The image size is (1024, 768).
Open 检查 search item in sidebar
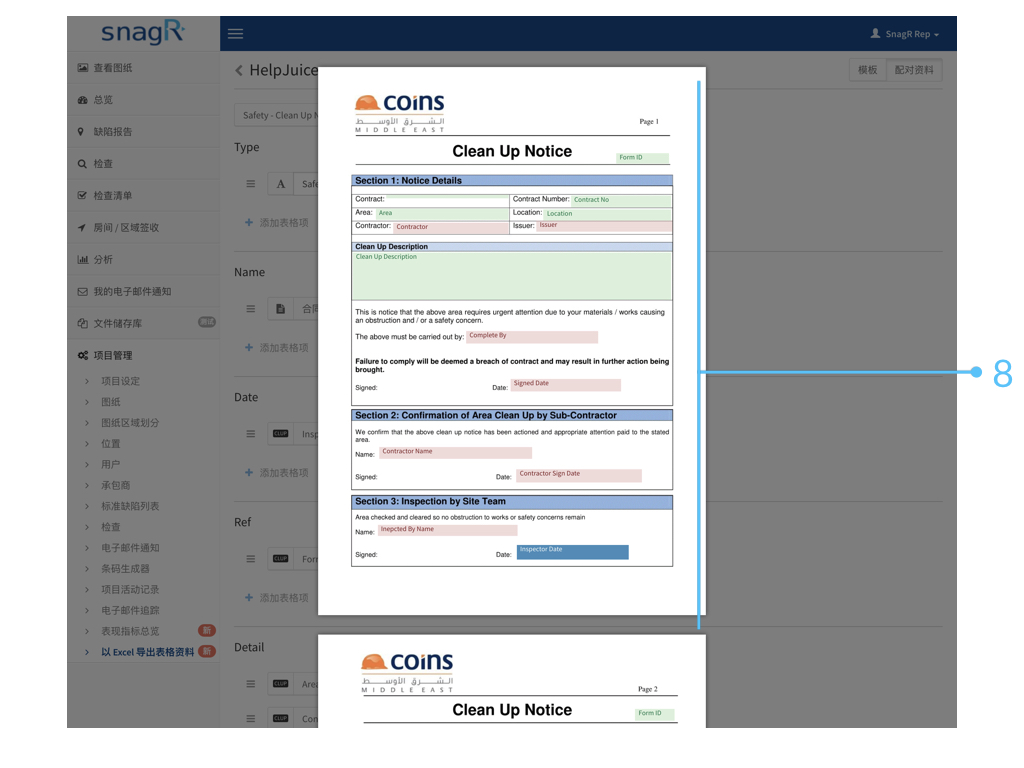[143, 164]
